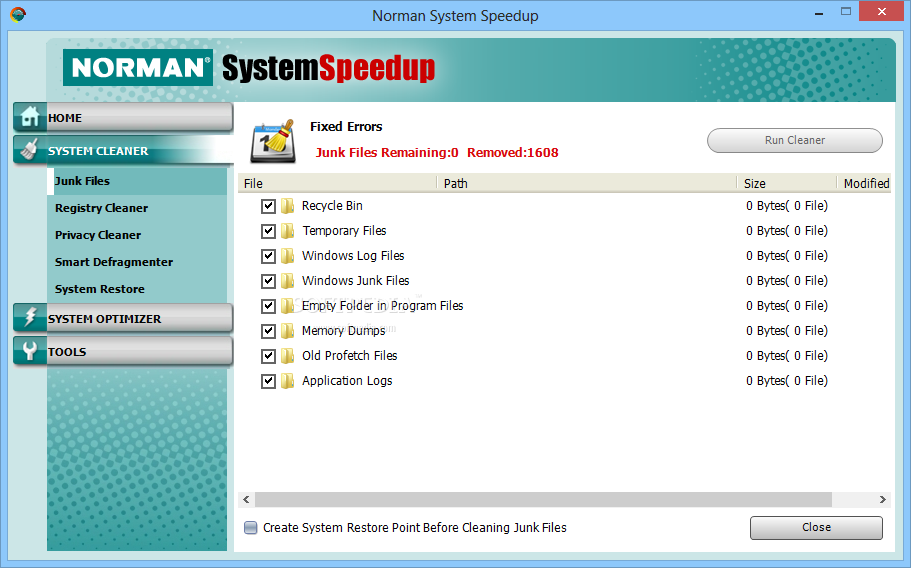Viewport: 911px width, 568px height.
Task: Uncheck the Old Prefetch Files checkbox
Action: click(268, 356)
